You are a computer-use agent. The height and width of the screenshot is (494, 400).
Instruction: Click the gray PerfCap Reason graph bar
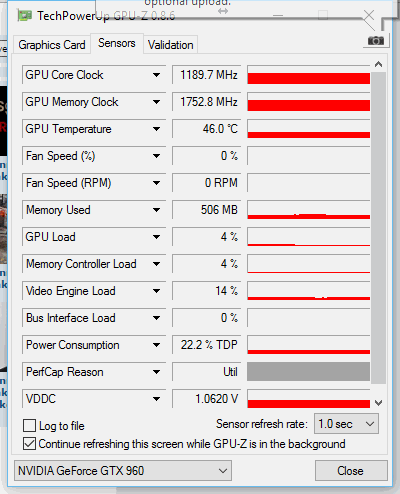(x=309, y=371)
